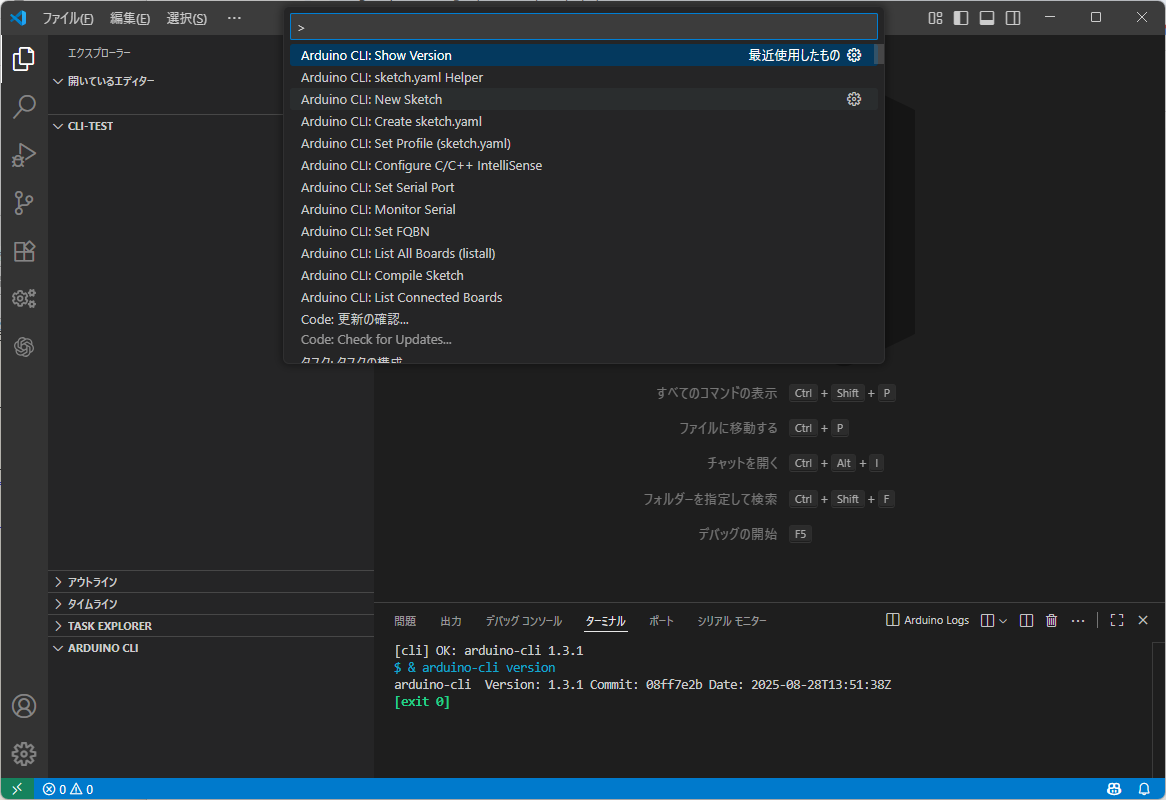Click the command palette input field
Viewport: 1166px width, 800px height.
pyautogui.click(x=583, y=27)
